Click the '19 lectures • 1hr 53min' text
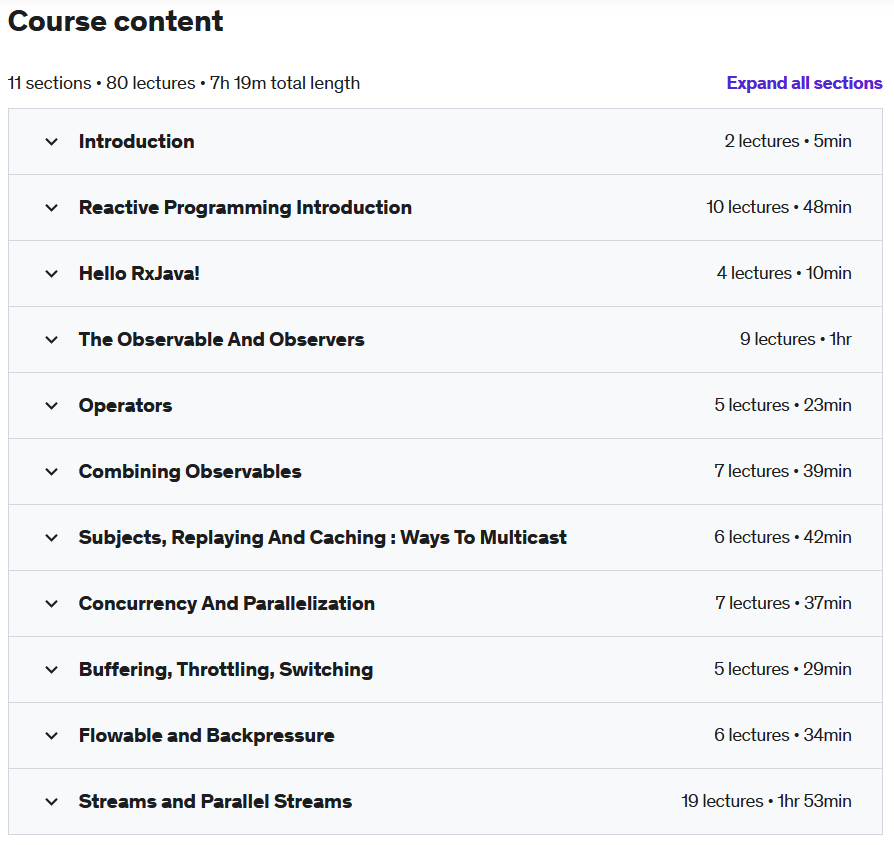Image resolution: width=894 pixels, height=845 pixels. (766, 801)
